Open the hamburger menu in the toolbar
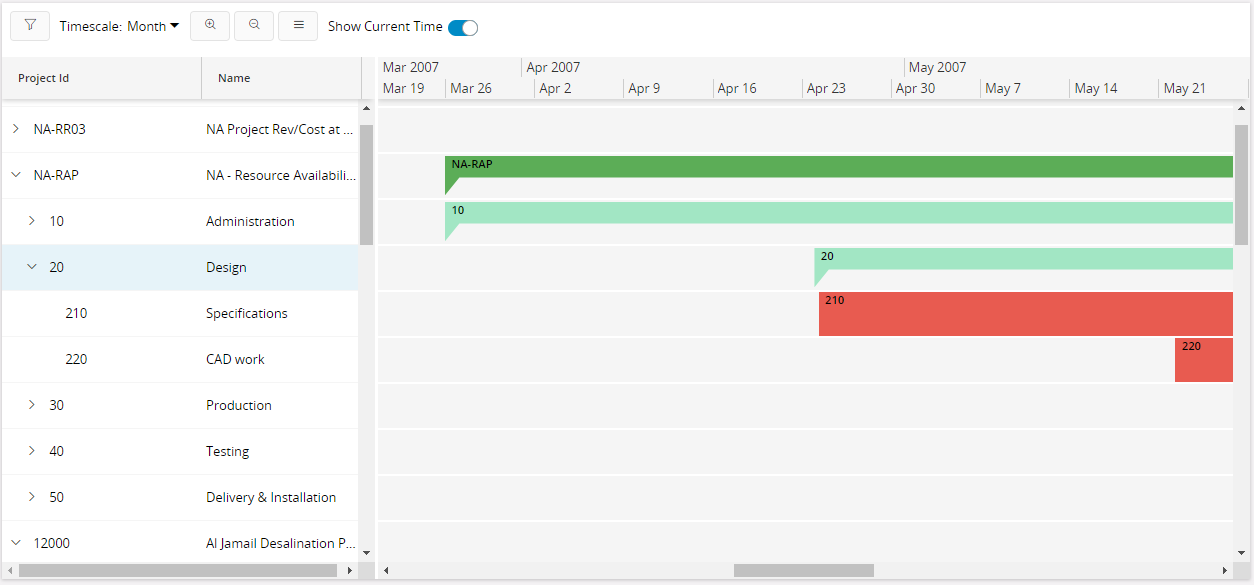Screen dimensions: 1254x585 pos(298,26)
